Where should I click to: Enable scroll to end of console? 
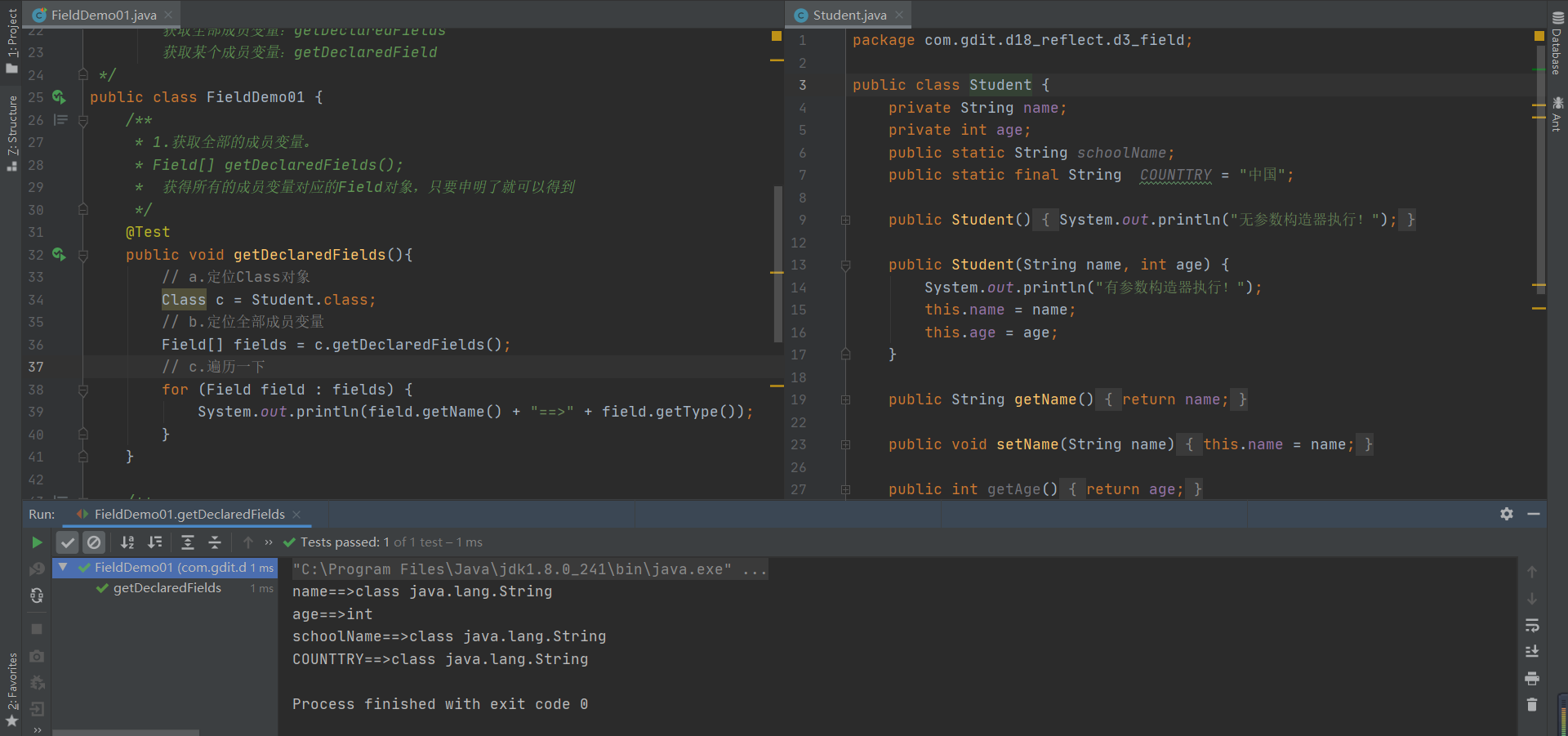tap(1532, 652)
